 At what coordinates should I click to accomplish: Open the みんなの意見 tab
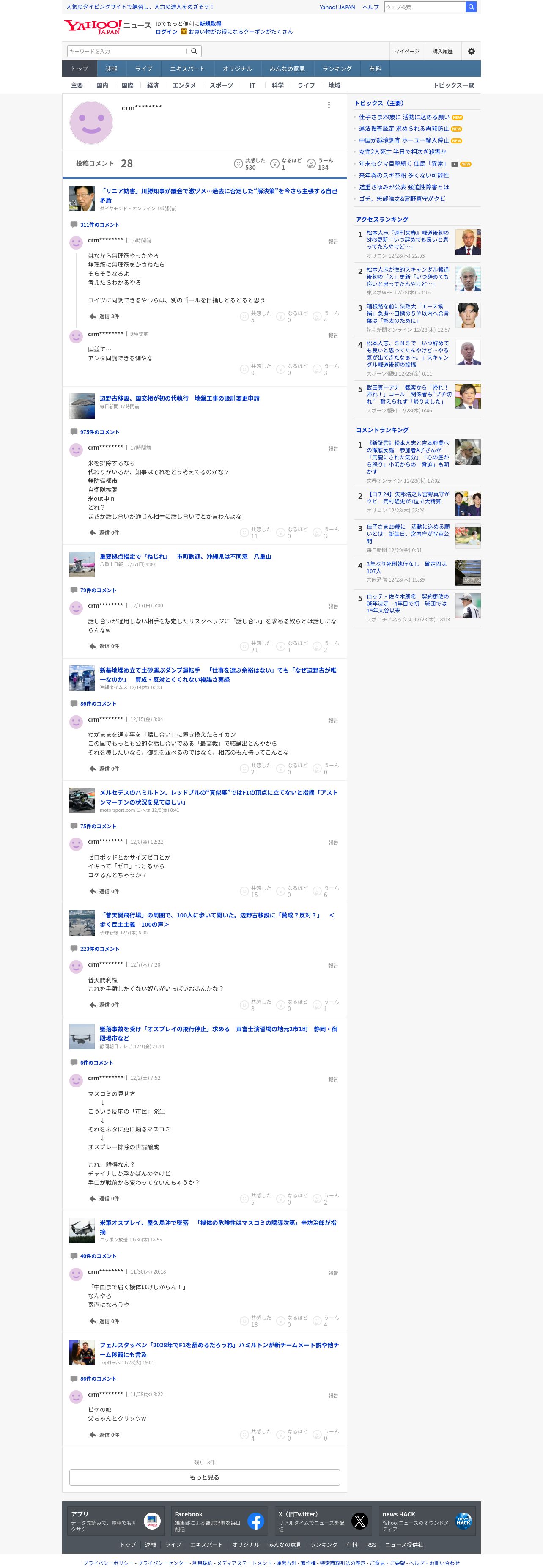click(287, 69)
